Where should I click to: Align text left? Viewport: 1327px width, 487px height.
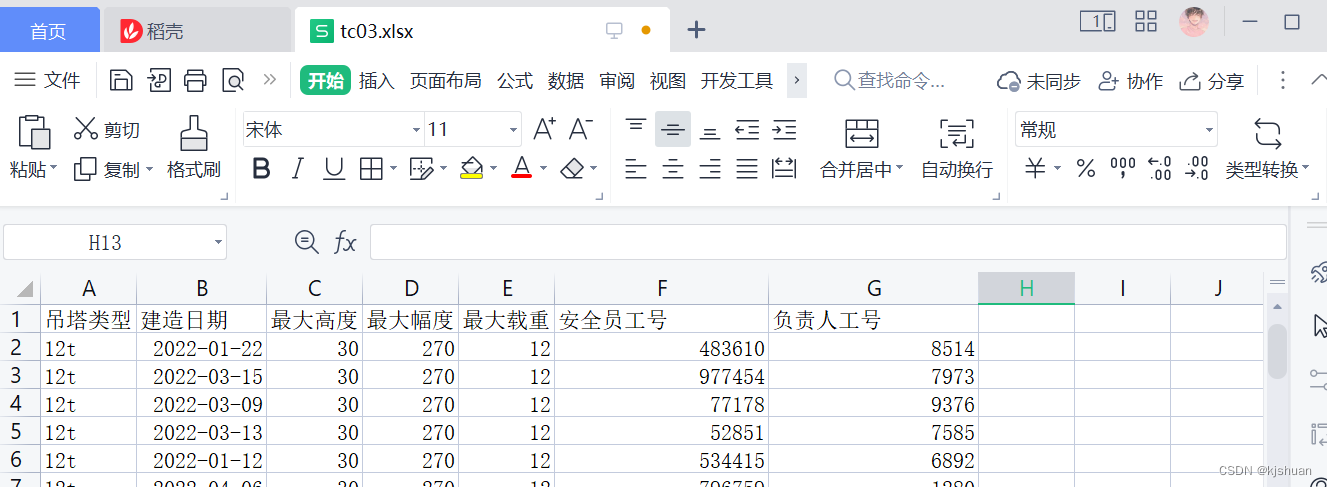[x=636, y=168]
